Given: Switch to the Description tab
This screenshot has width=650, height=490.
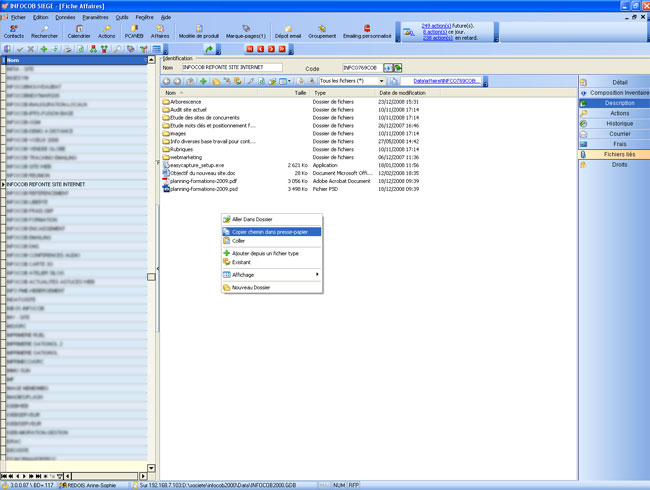Looking at the screenshot, I should tap(614, 103).
